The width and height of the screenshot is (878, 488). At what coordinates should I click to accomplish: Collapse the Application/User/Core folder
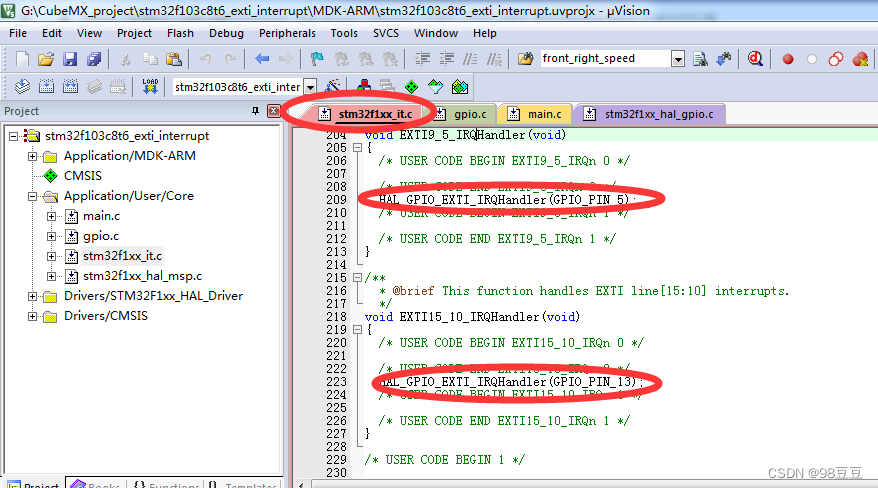pyautogui.click(x=32, y=196)
